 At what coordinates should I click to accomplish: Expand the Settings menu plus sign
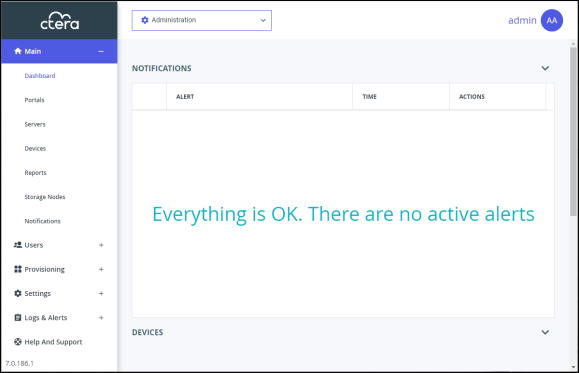point(101,294)
